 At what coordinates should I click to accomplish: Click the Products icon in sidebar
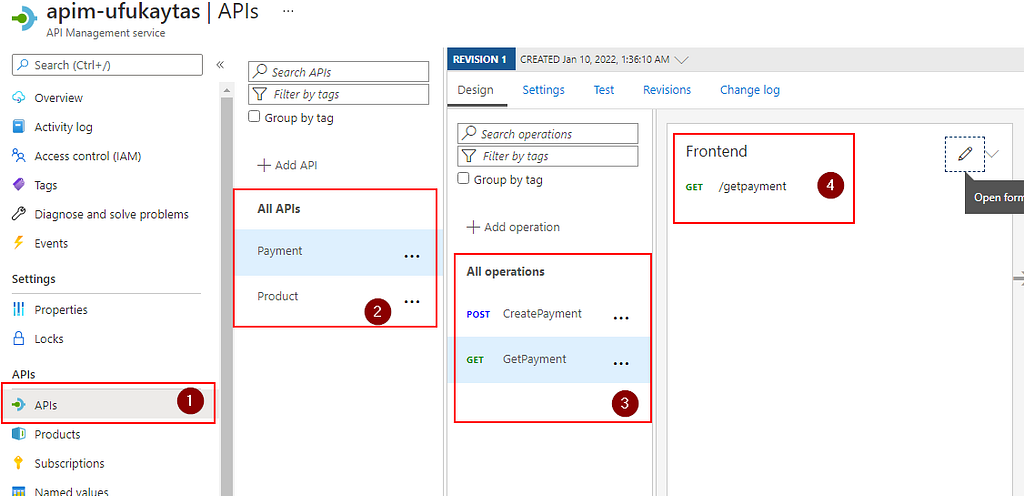[x=19, y=434]
